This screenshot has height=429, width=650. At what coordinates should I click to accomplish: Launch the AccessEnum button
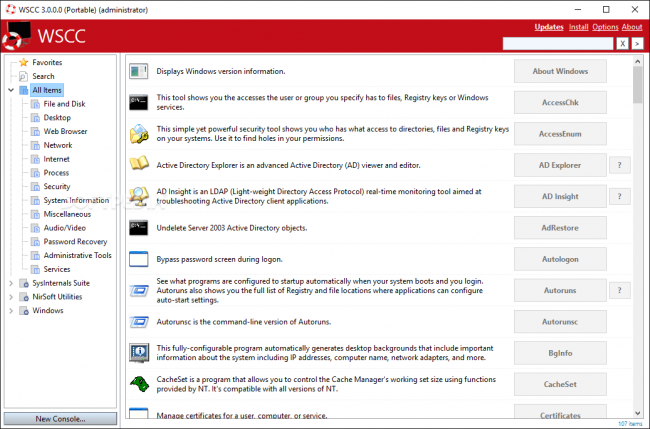coord(560,134)
